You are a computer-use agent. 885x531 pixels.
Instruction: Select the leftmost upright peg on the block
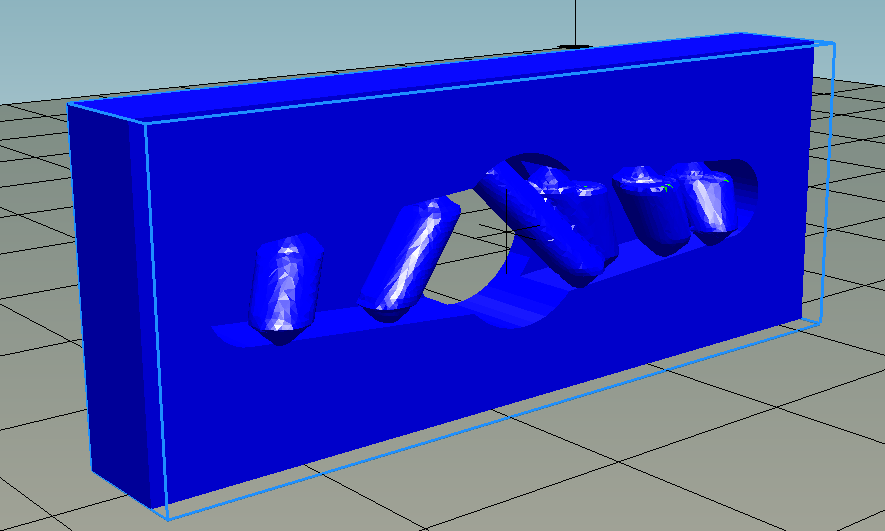[x=285, y=288]
